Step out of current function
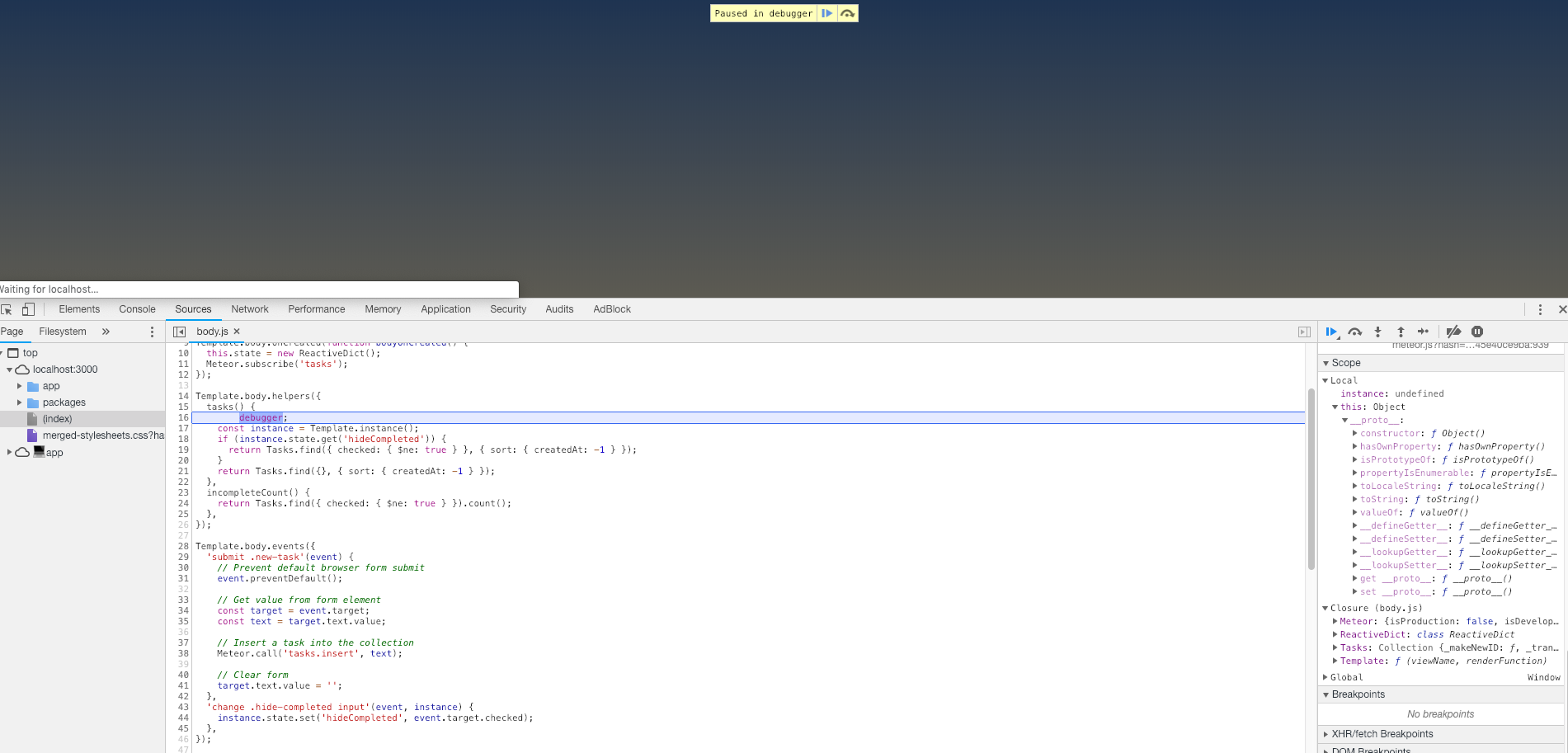 click(1401, 332)
